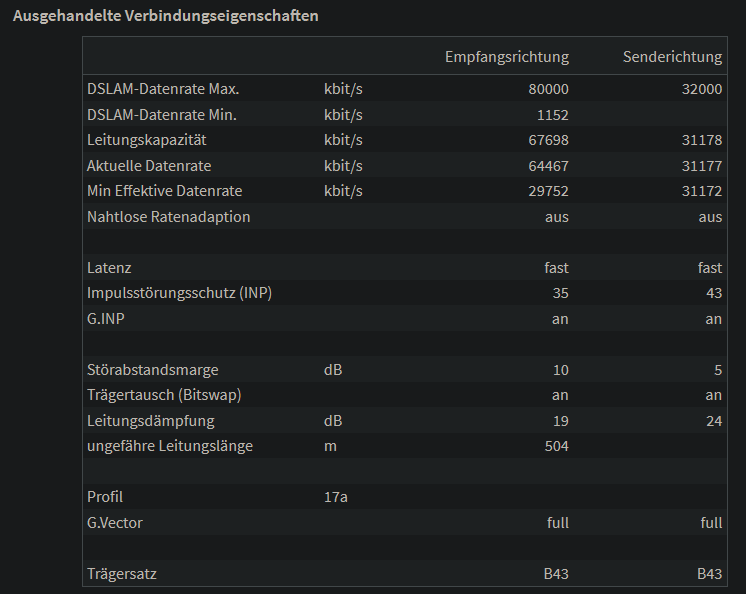Click the approximate line length value 504

[x=555, y=446]
